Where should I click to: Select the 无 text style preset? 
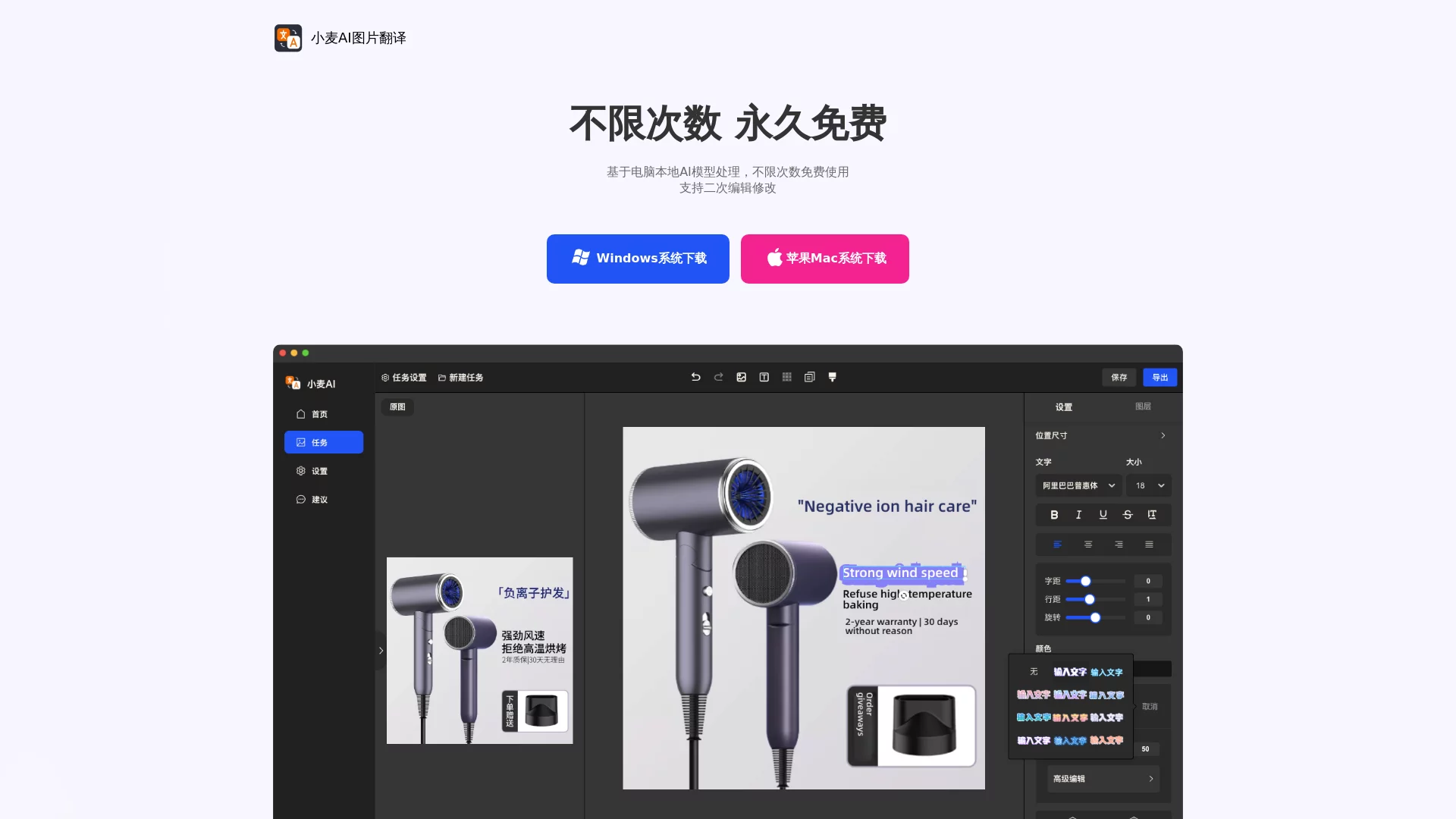[1032, 672]
